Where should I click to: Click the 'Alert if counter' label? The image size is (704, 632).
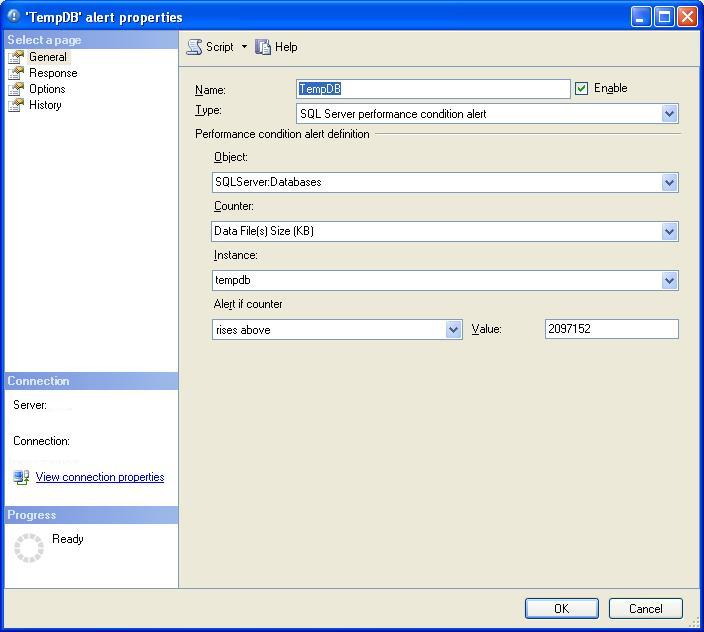[248, 304]
